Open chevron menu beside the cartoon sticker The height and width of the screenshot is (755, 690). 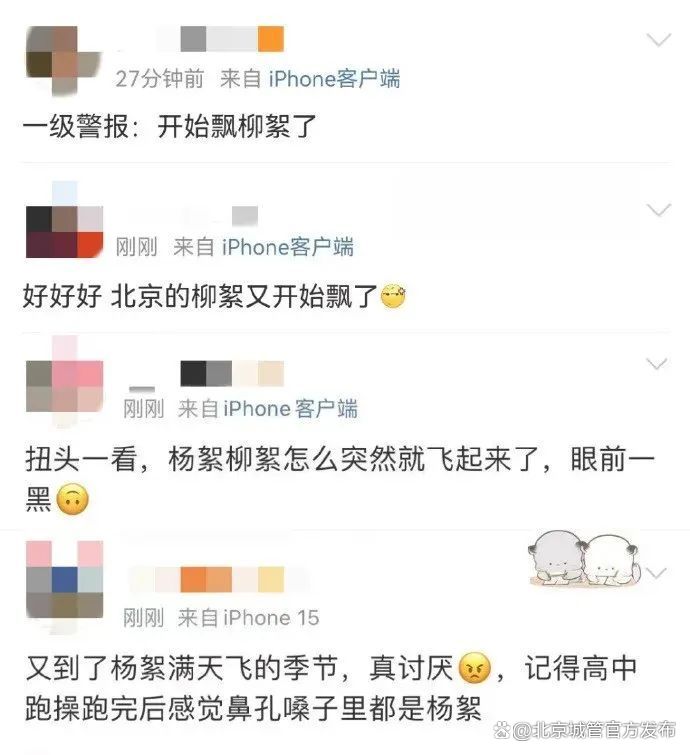(x=657, y=573)
